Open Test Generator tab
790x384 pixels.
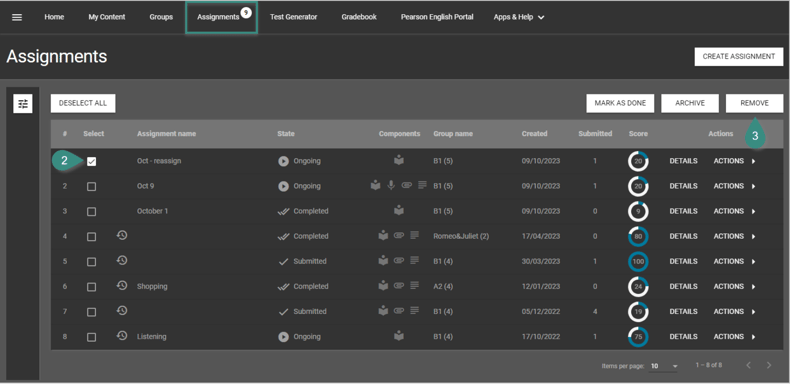(x=293, y=17)
